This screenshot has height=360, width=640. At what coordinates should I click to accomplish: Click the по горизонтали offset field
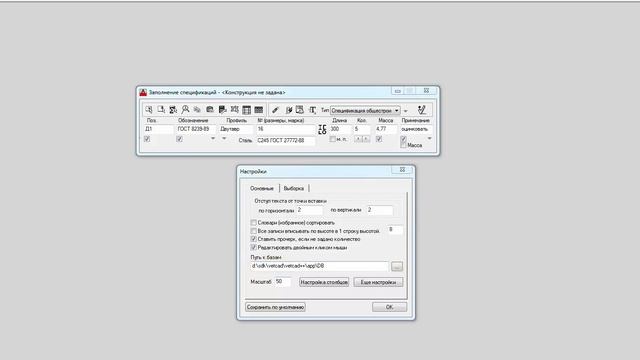310,210
